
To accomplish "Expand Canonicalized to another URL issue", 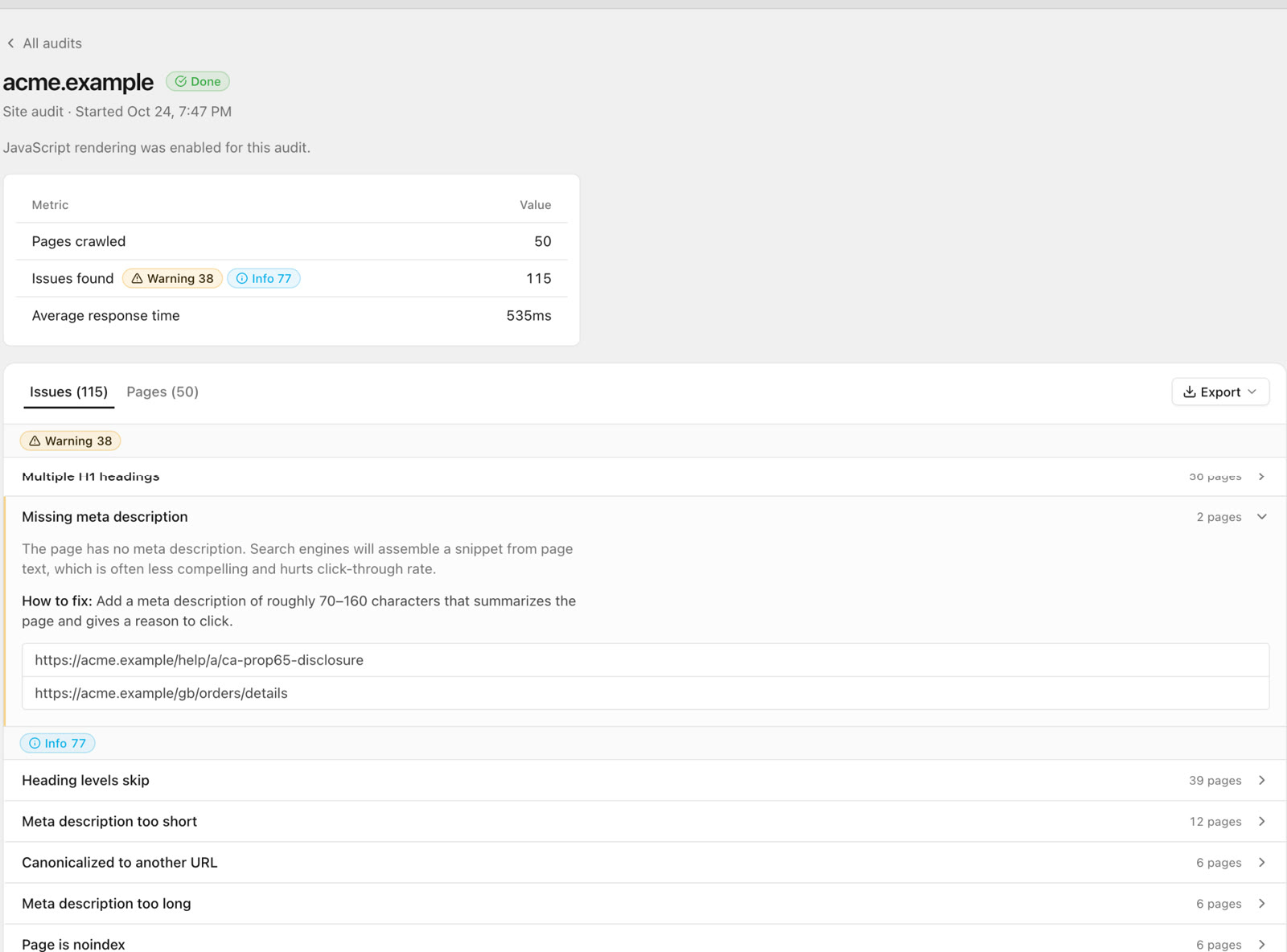I will 645,862.
